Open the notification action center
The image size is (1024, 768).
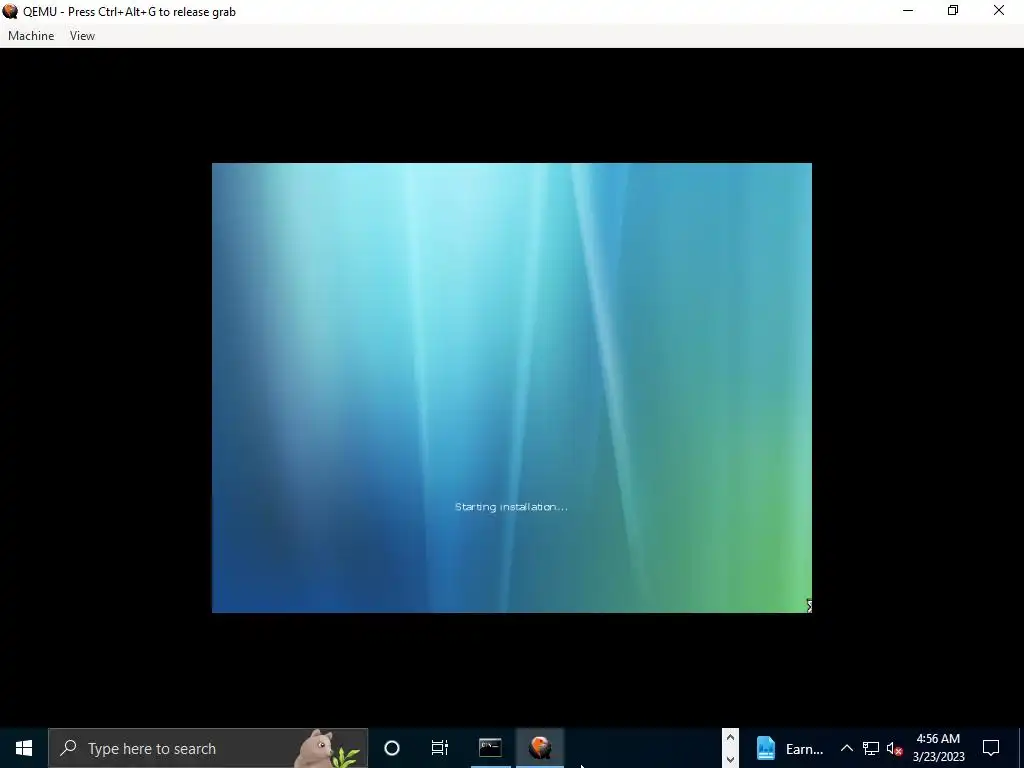[x=991, y=748]
